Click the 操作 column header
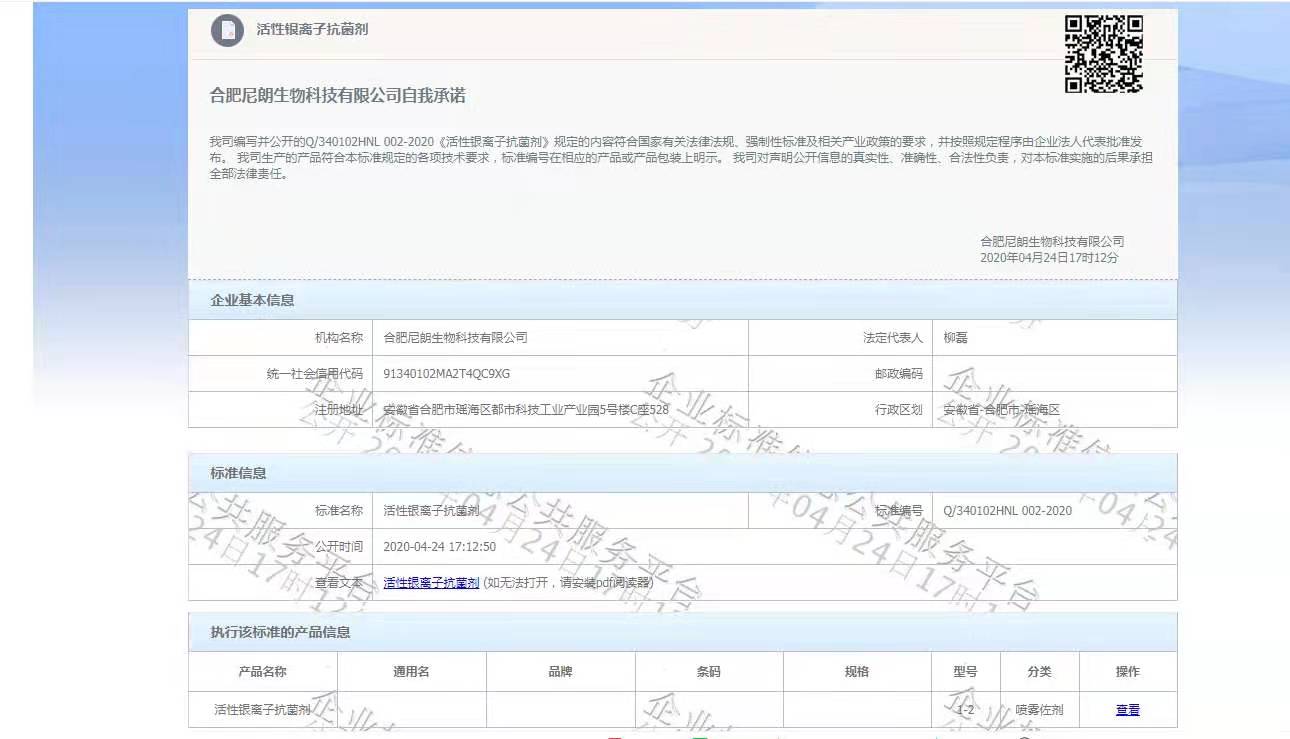This screenshot has width=1290, height=739. (x=1127, y=672)
